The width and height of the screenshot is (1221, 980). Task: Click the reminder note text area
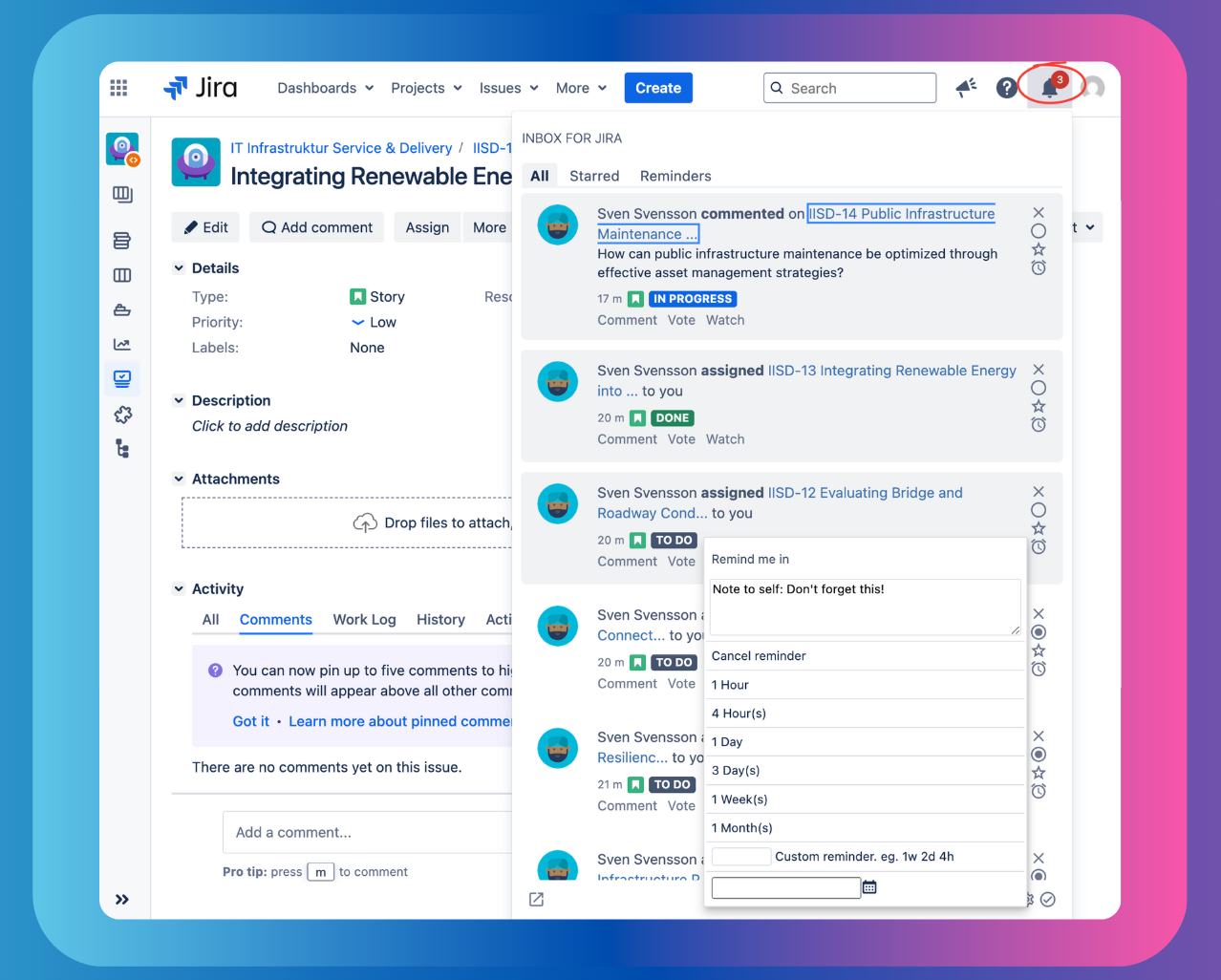point(865,607)
